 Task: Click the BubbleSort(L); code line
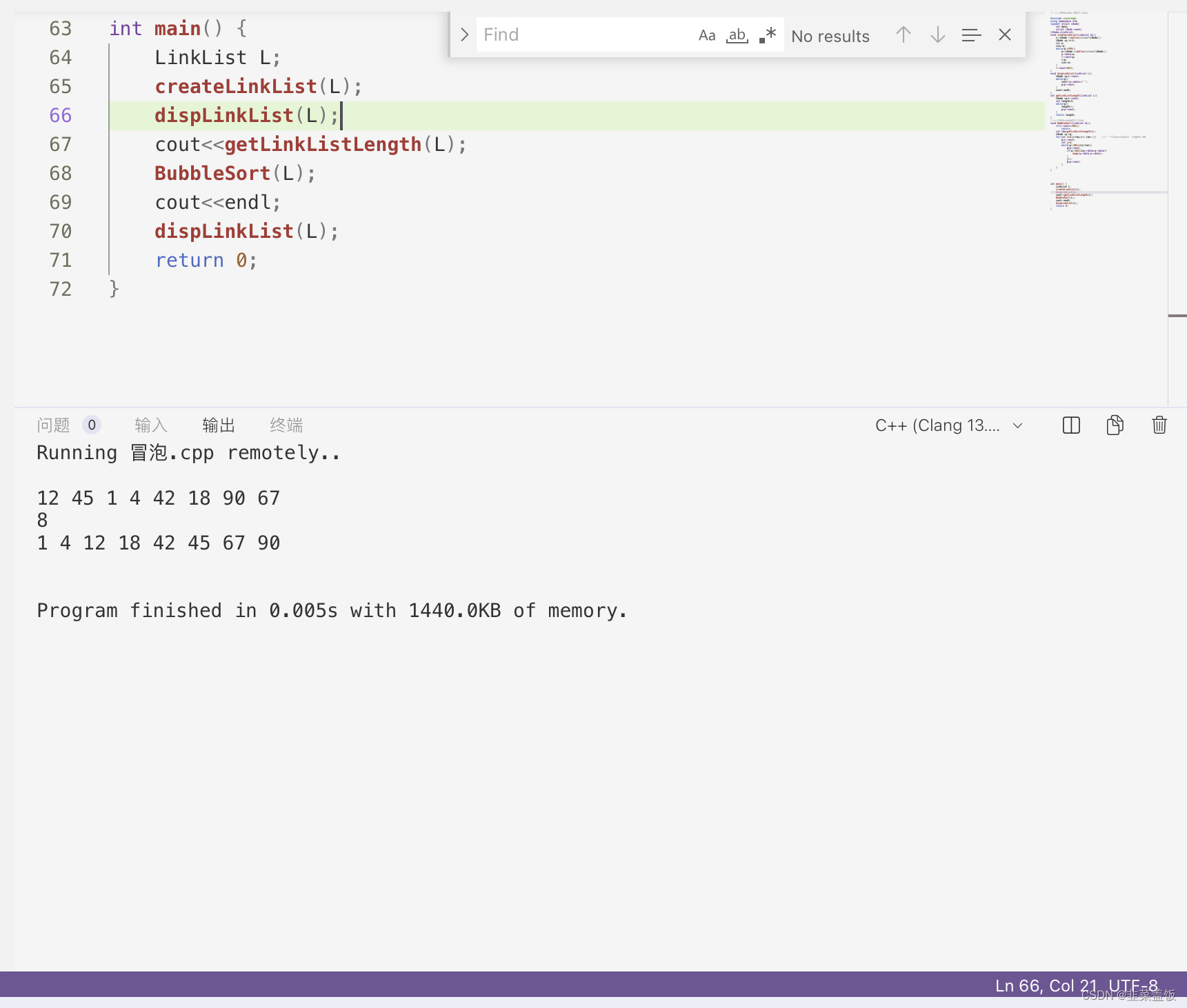pyautogui.click(x=235, y=173)
